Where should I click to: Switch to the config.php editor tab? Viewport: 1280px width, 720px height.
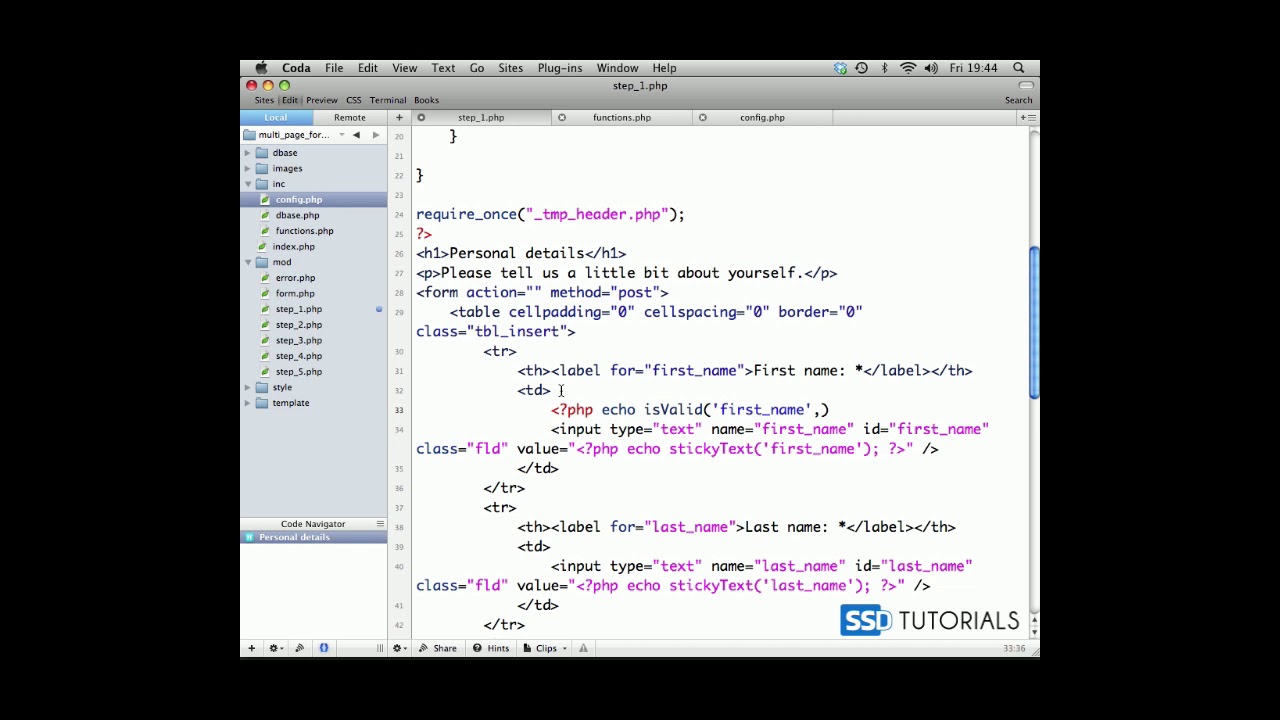point(762,118)
